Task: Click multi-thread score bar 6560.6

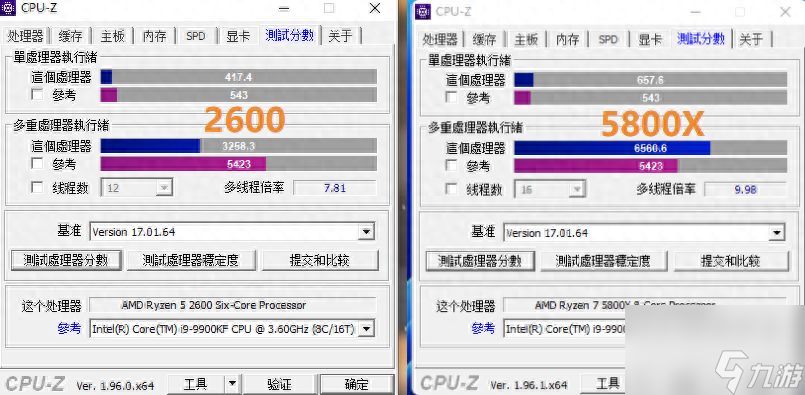Action: (x=650, y=148)
